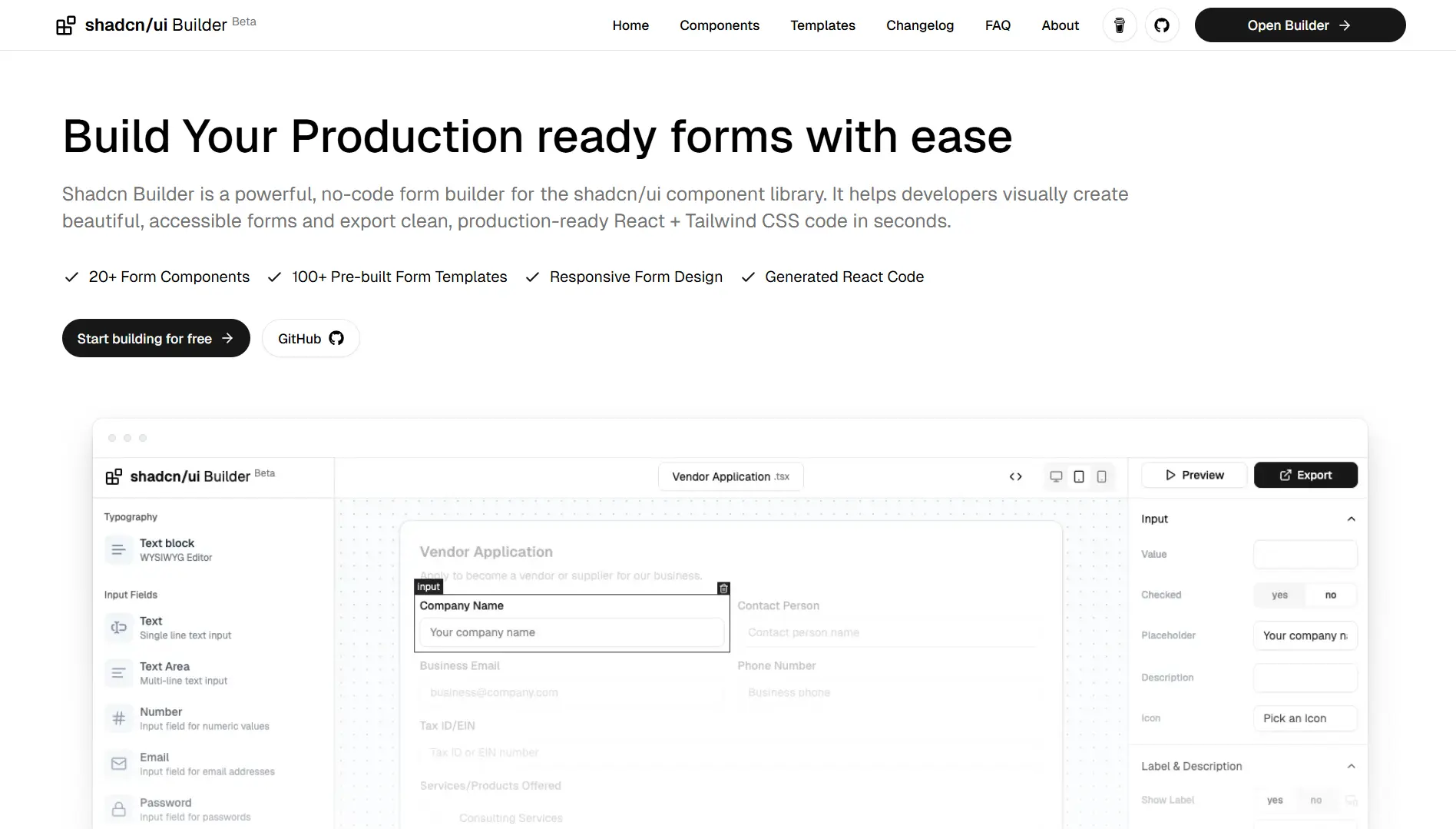Viewport: 1456px width, 829px height.
Task: Click the "Responsive Form Design" feature text
Action: 636,277
